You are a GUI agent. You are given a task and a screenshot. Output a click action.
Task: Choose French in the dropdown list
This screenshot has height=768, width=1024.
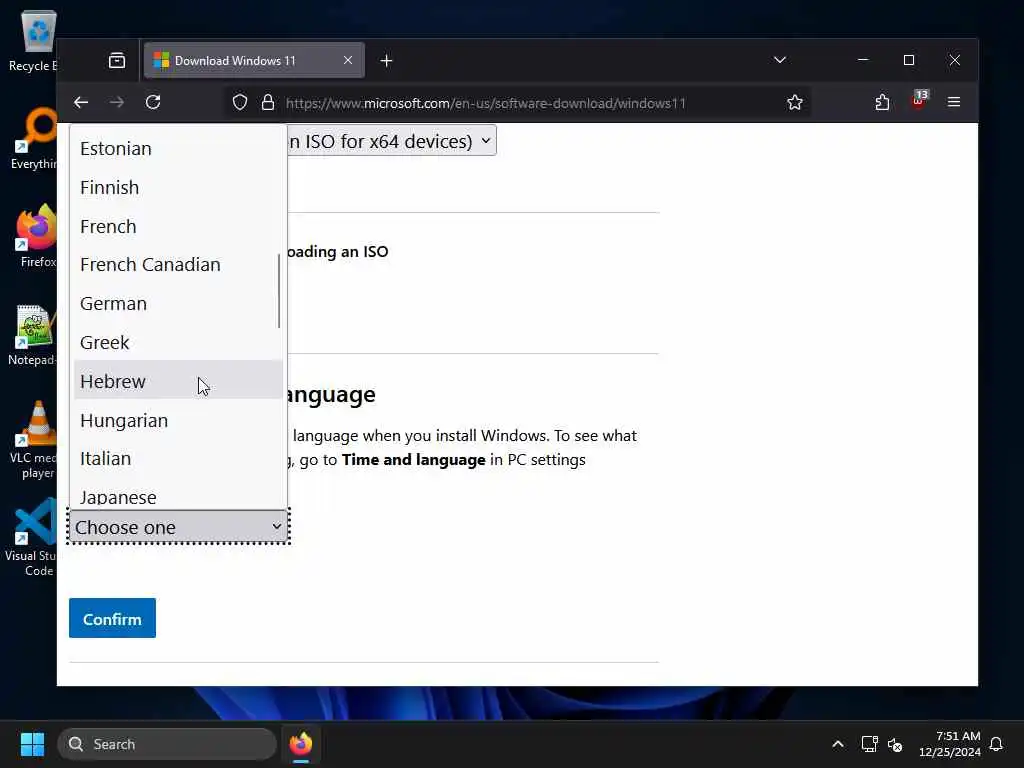[178, 227]
